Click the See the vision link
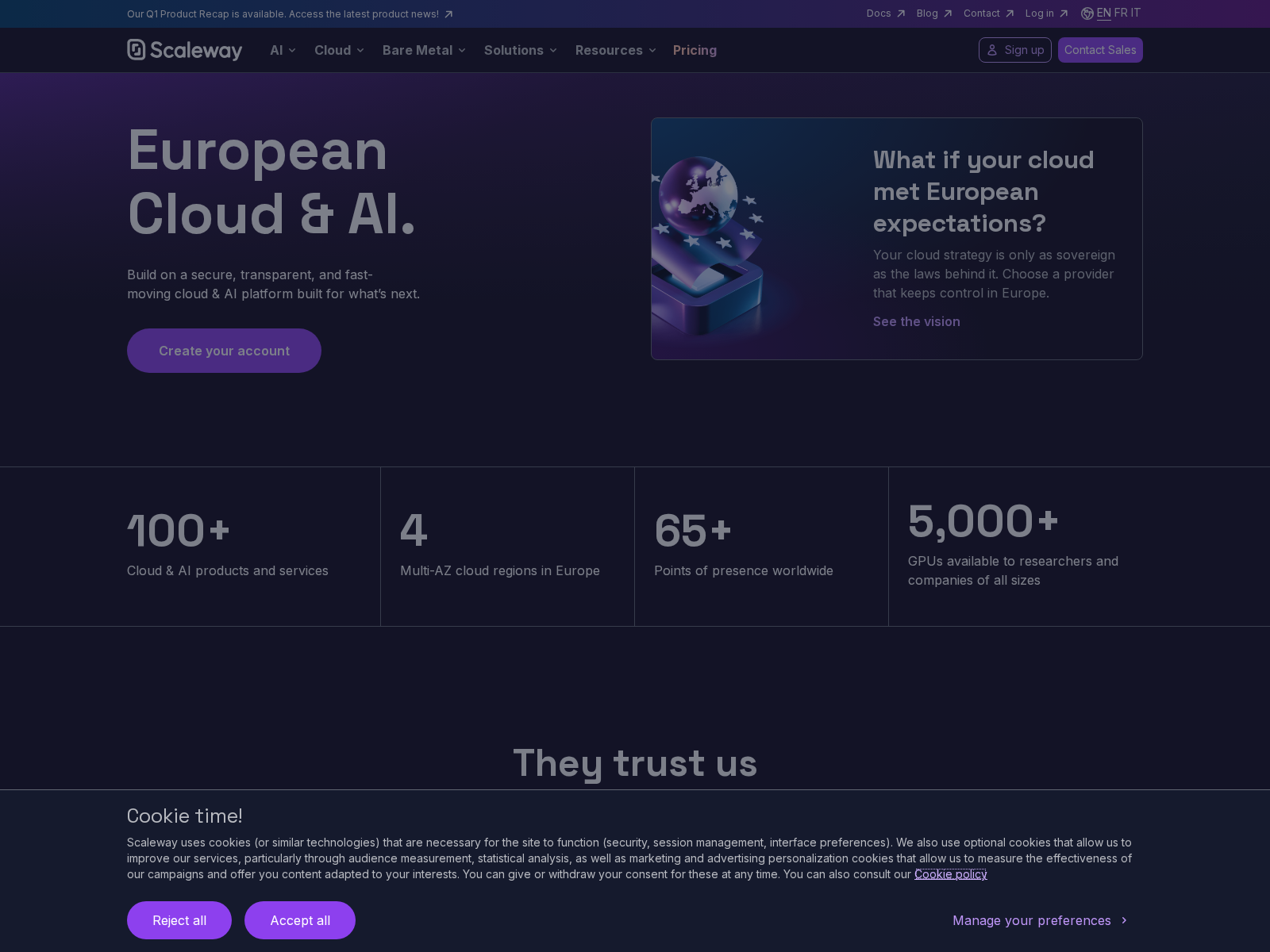The height and width of the screenshot is (952, 1270). pyautogui.click(x=916, y=321)
